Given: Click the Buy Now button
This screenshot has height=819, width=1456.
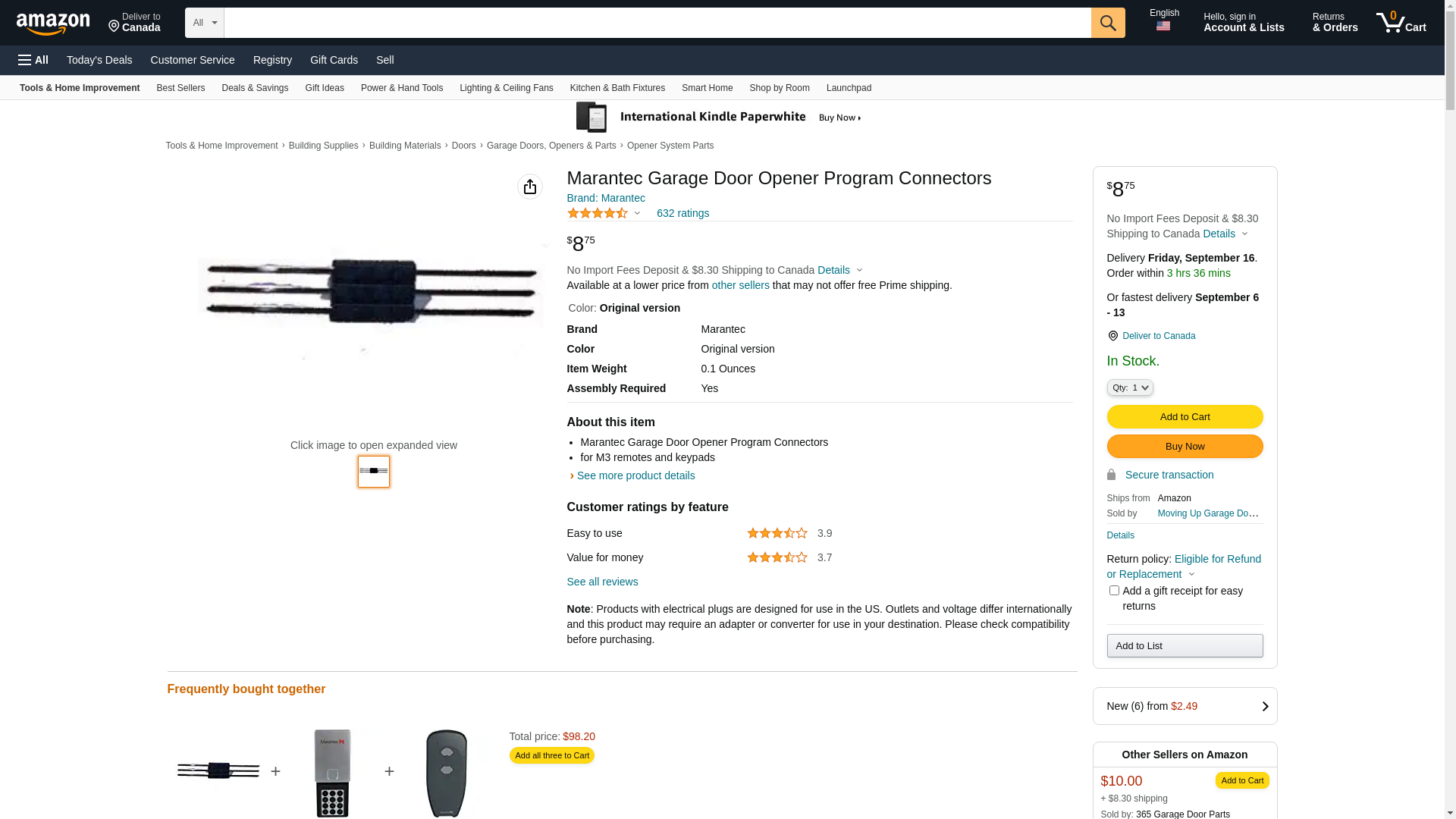Looking at the screenshot, I should click(x=1185, y=447).
